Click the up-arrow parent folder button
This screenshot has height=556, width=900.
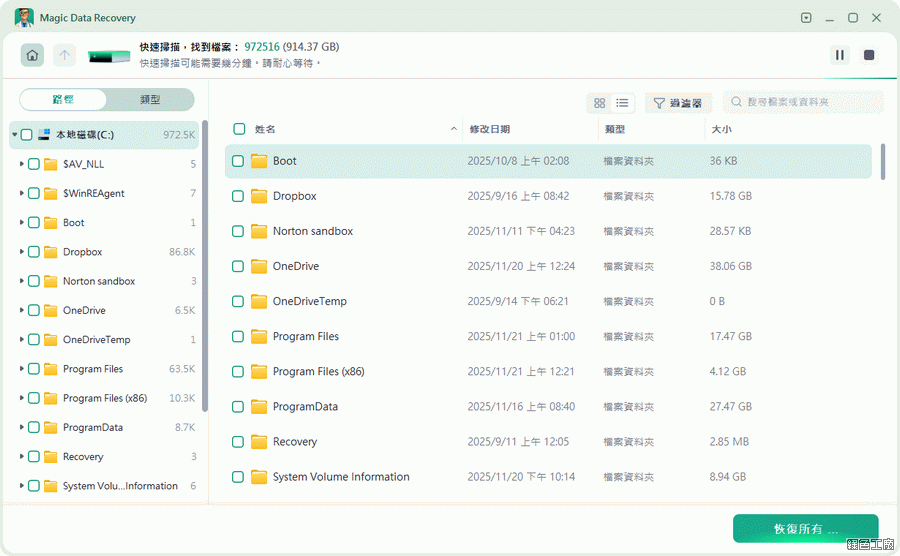(x=64, y=55)
